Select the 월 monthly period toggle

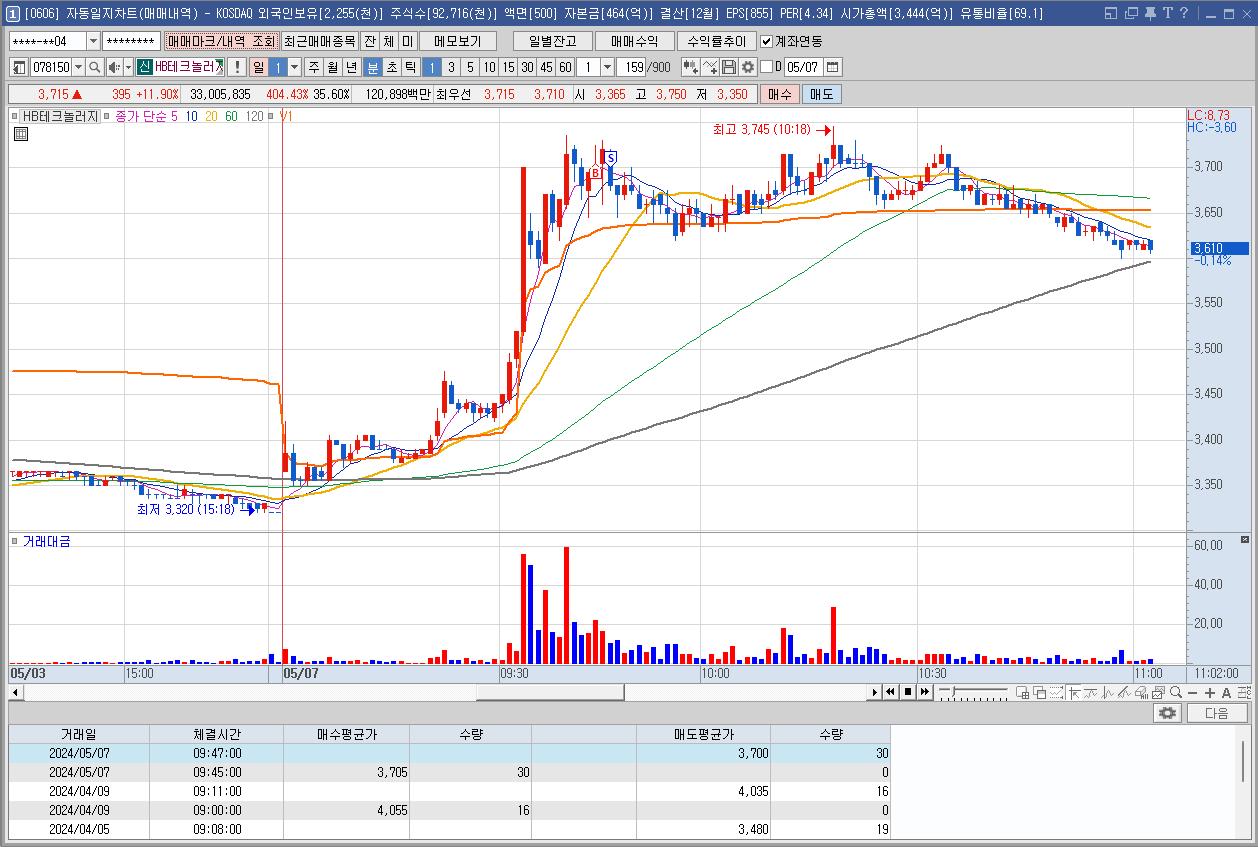[x=333, y=67]
